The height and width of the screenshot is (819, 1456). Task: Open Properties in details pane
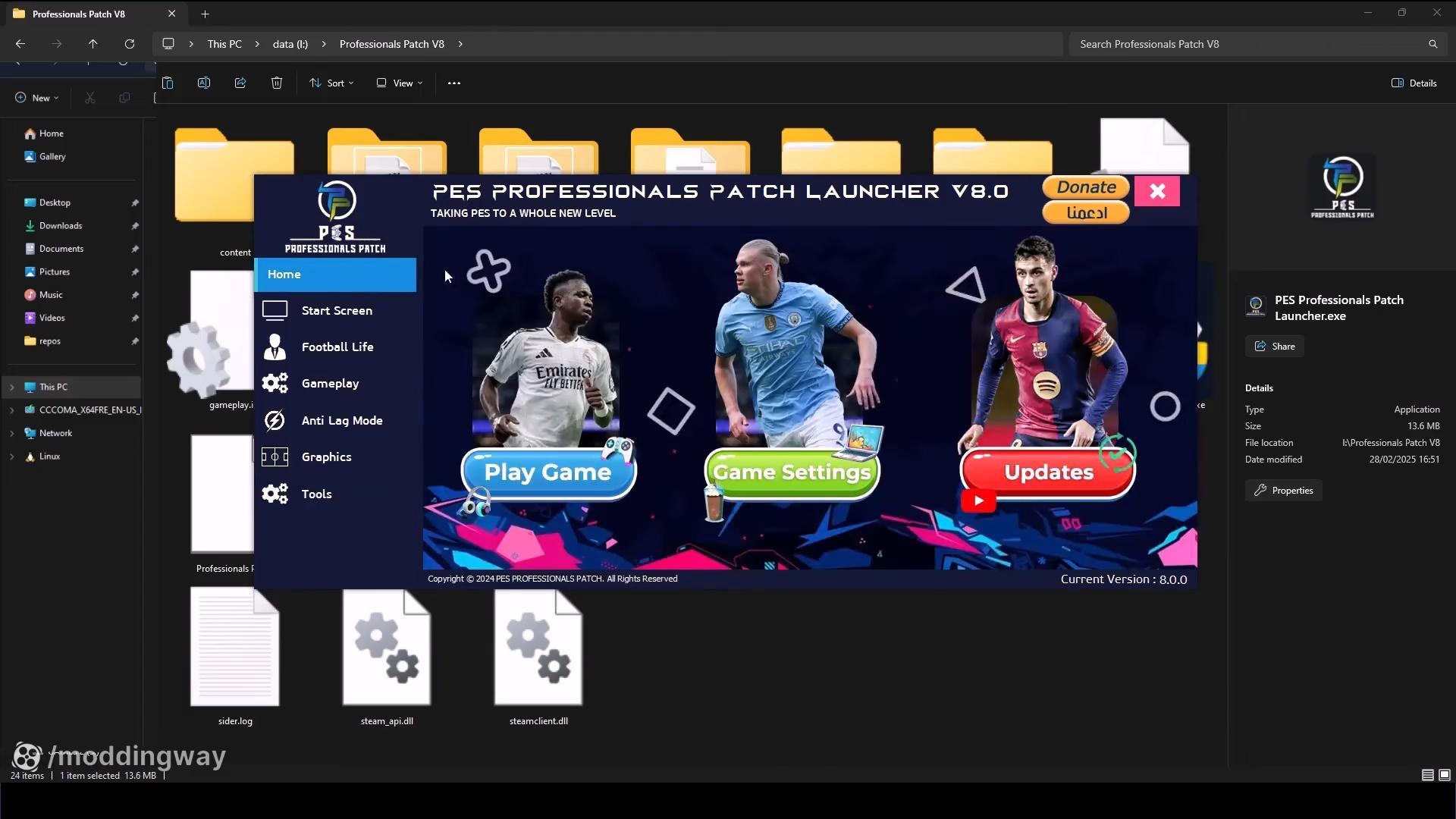(1284, 491)
